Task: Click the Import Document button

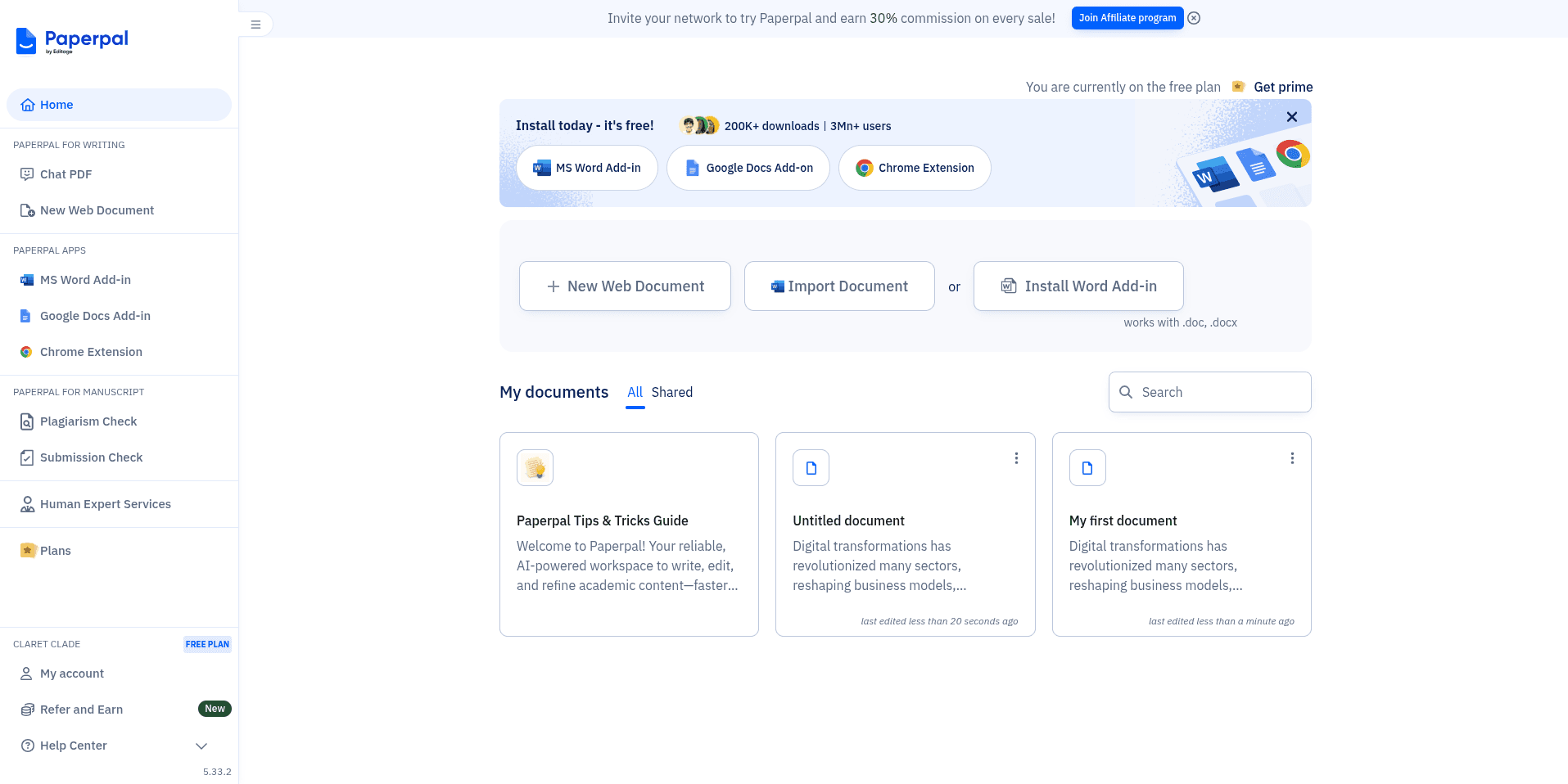Action: pos(839,286)
